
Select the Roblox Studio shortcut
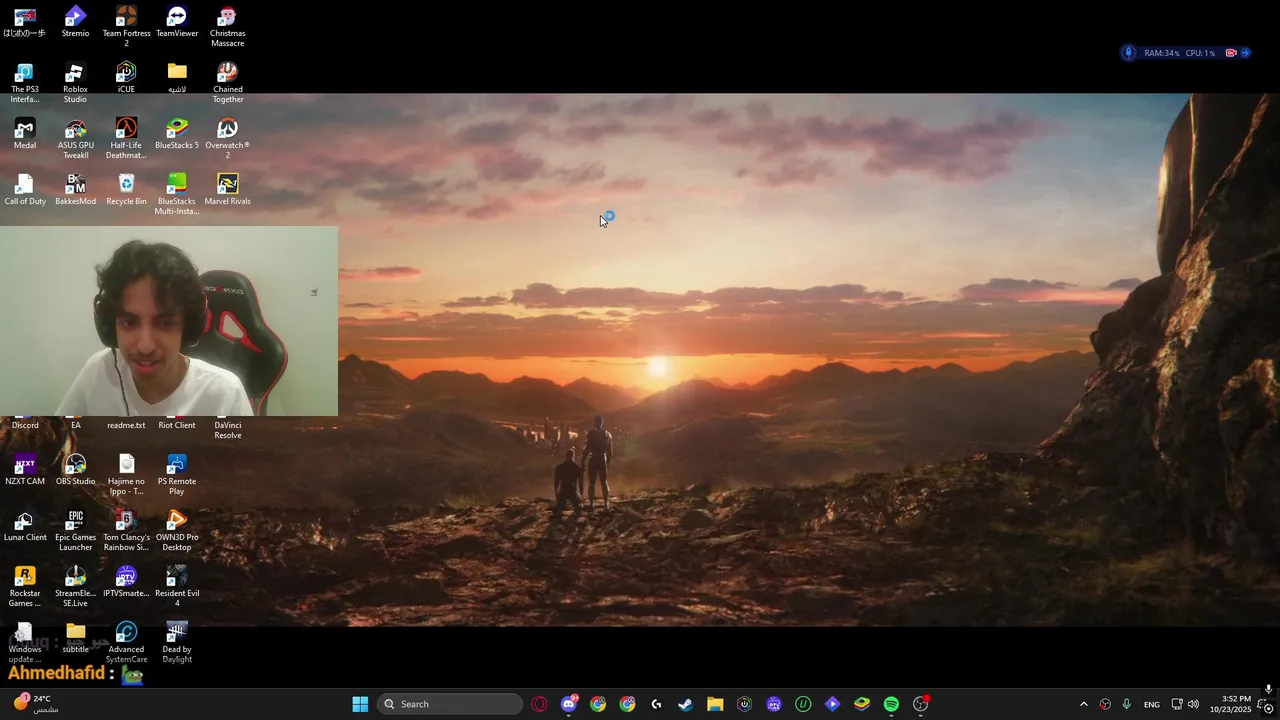point(75,82)
